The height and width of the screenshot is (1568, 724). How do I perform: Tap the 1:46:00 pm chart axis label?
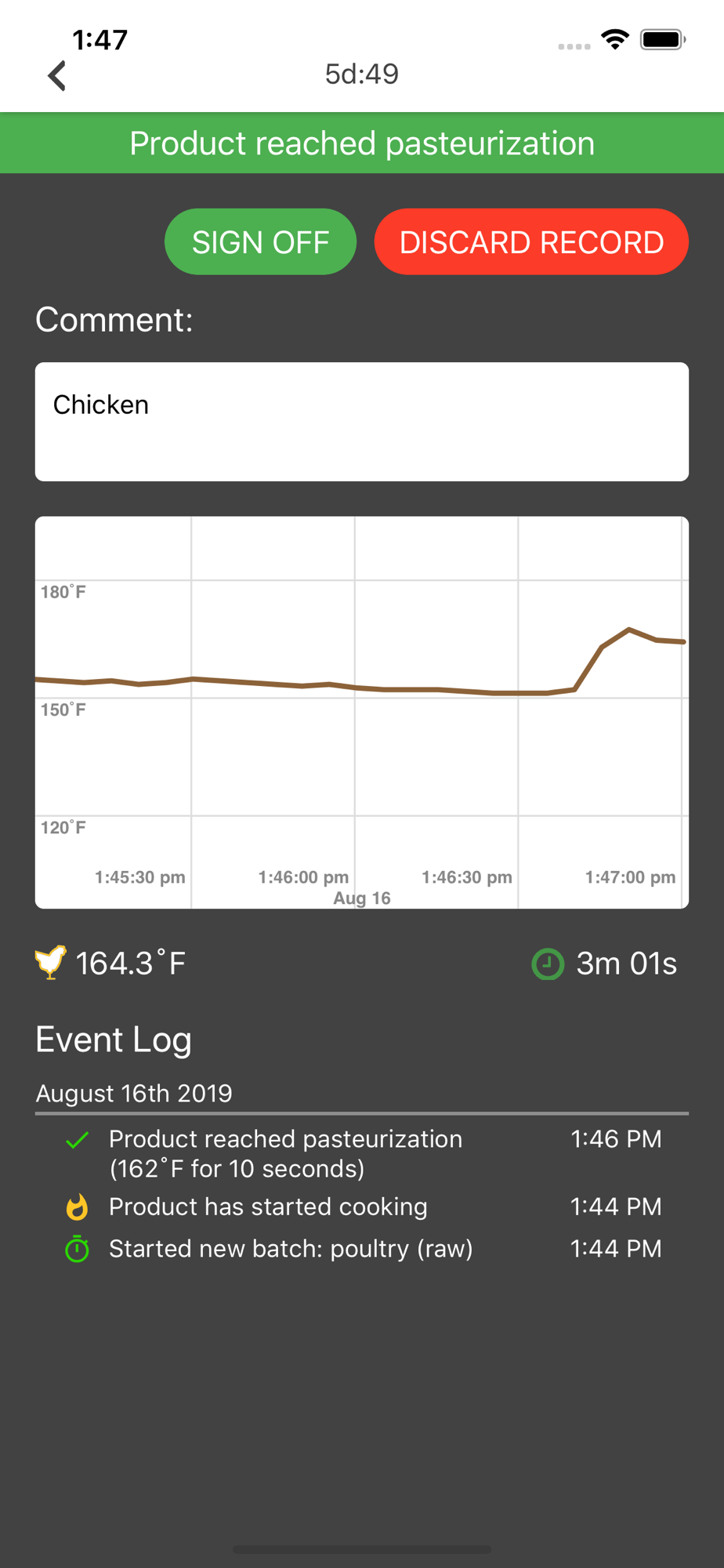coord(303,877)
